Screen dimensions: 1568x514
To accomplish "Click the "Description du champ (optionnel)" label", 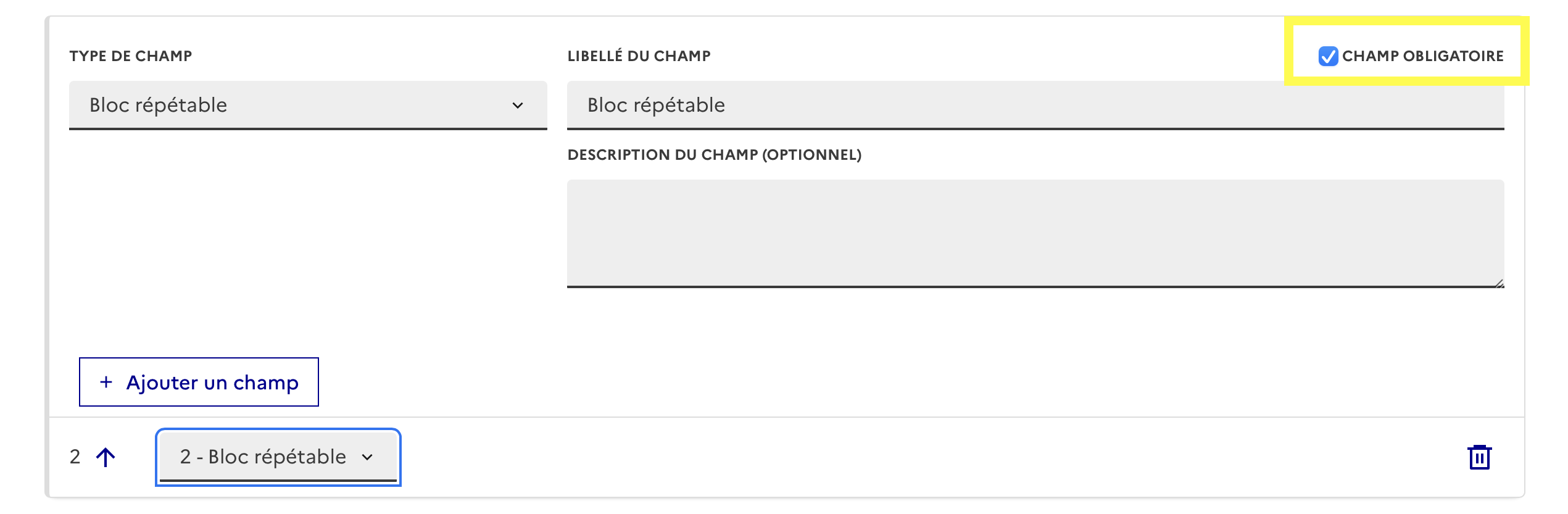I will 714,155.
